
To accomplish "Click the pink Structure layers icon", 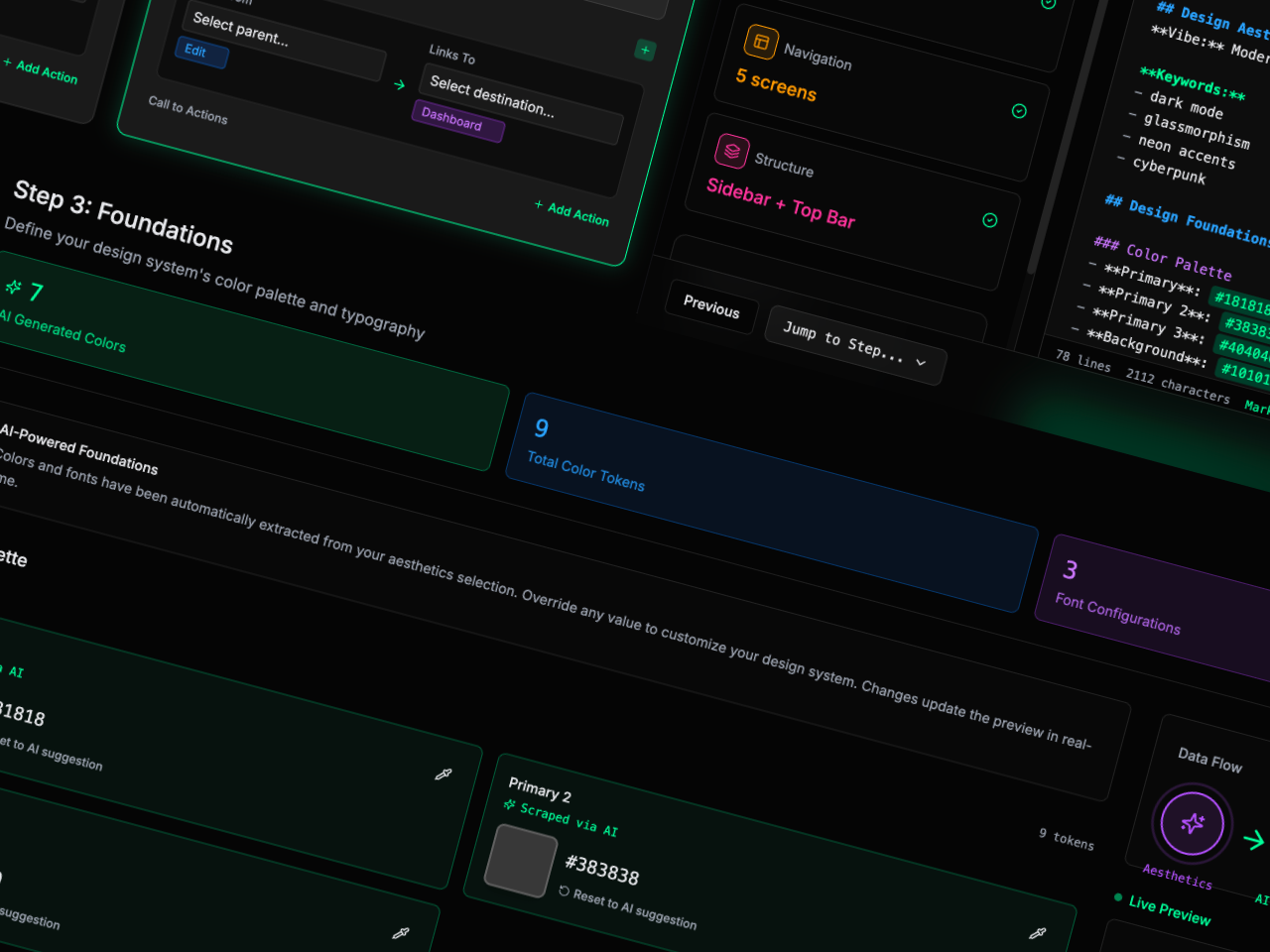I will pos(732,151).
